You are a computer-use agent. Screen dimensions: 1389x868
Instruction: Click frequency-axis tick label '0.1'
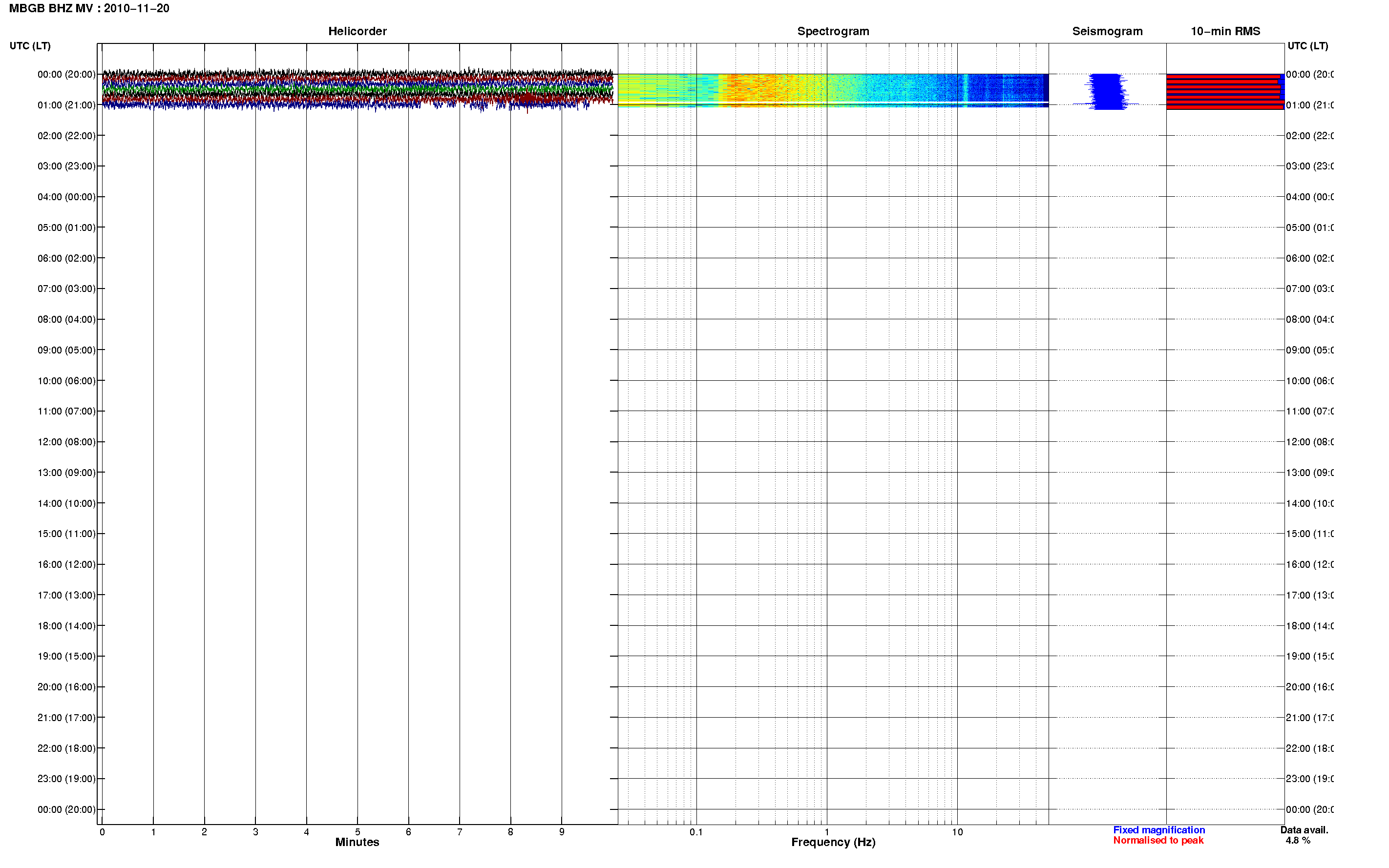696,832
